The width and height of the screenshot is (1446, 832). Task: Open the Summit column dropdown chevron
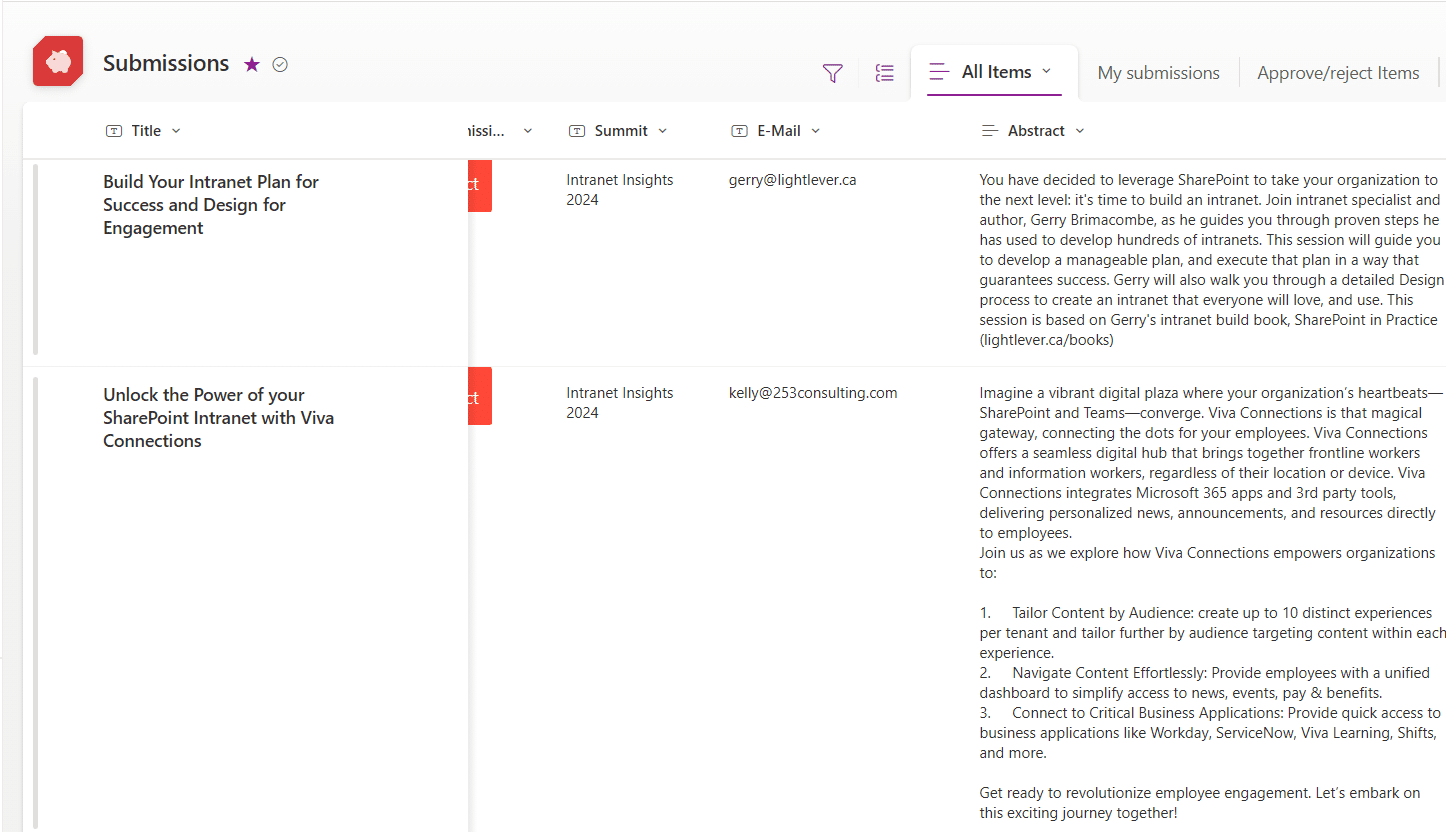pos(662,131)
